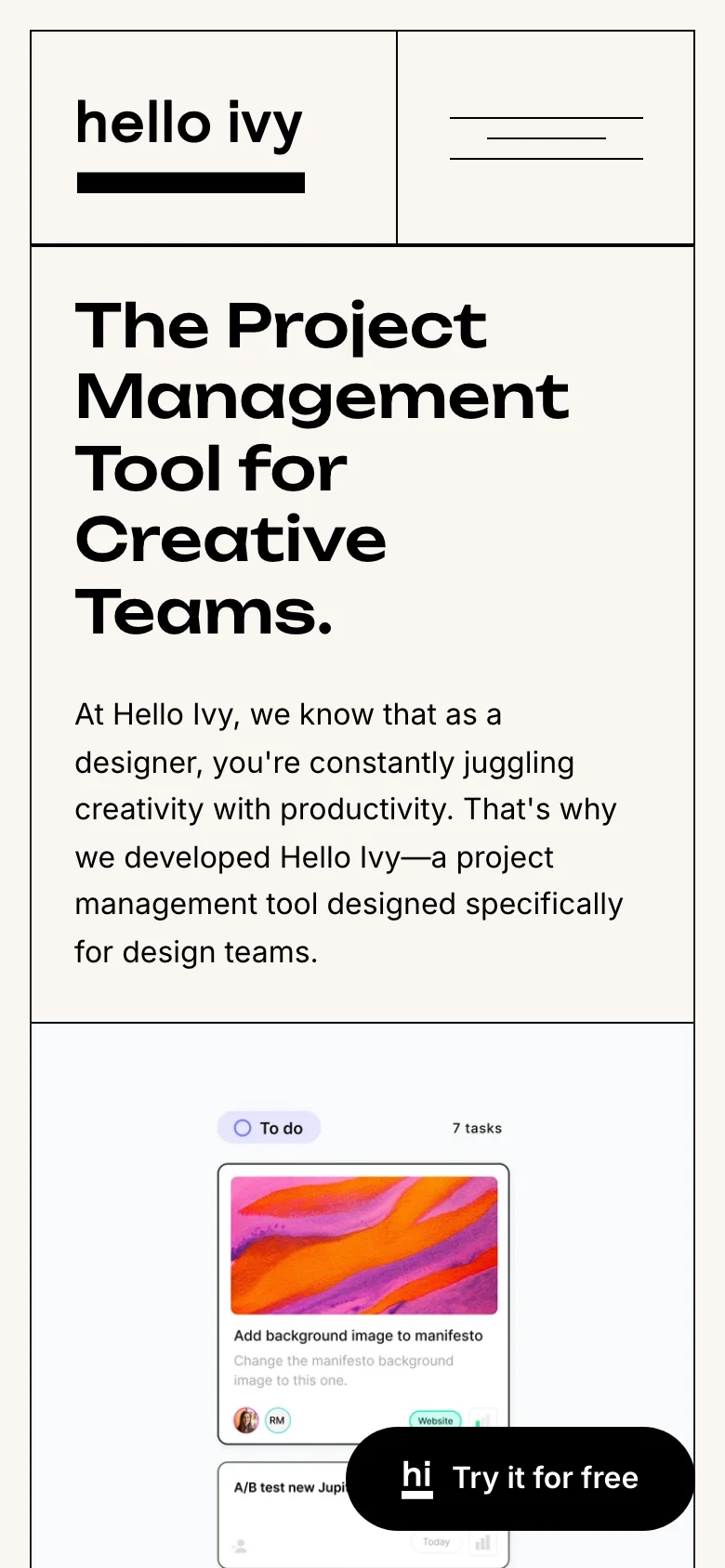725x1568 pixels.
Task: Click the unassigned person icon on the A/B test card
Action: (x=242, y=1541)
